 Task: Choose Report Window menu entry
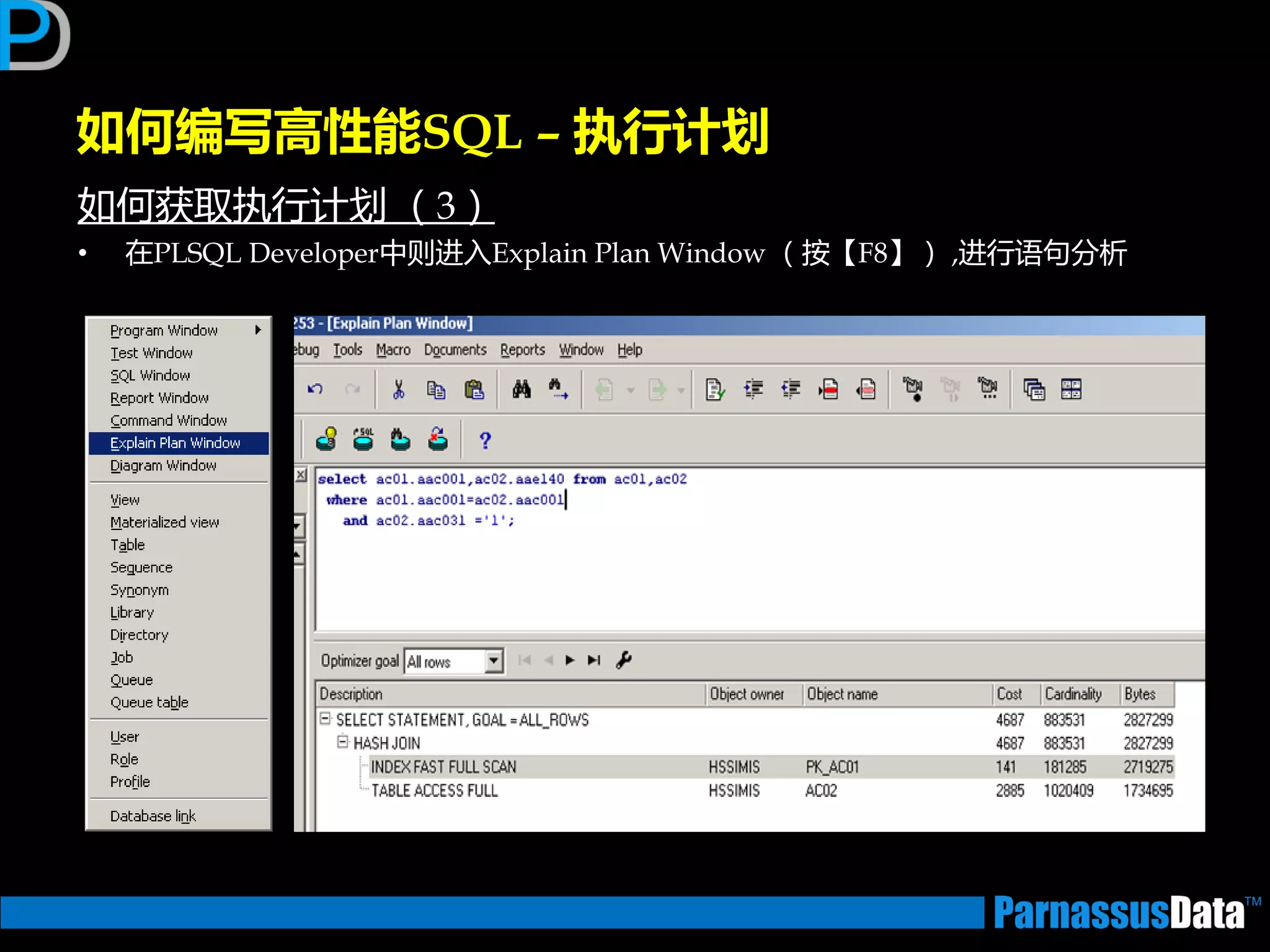tap(179, 398)
